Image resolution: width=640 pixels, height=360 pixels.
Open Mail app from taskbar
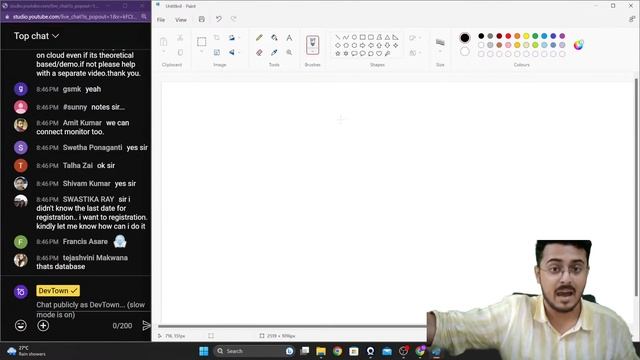click(x=387, y=351)
